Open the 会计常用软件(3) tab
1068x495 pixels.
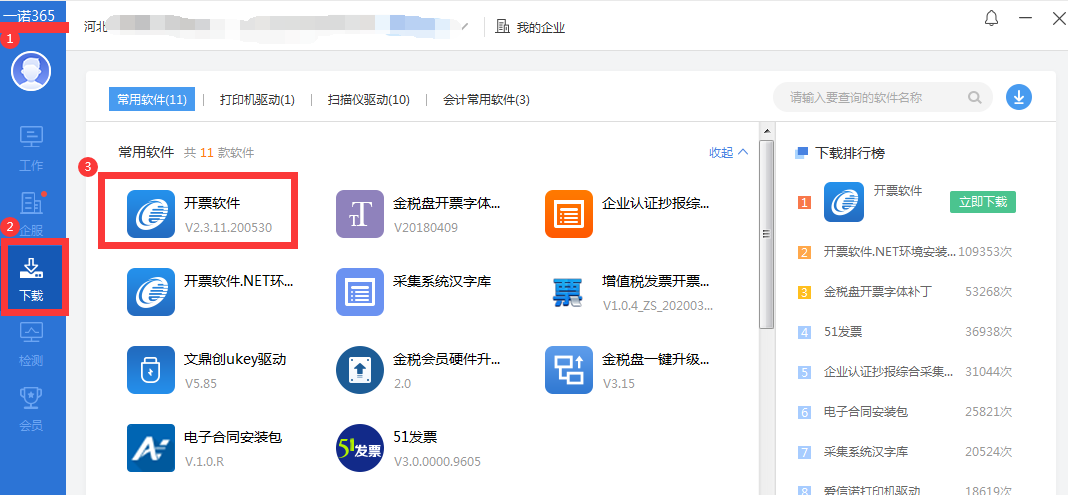pos(486,99)
